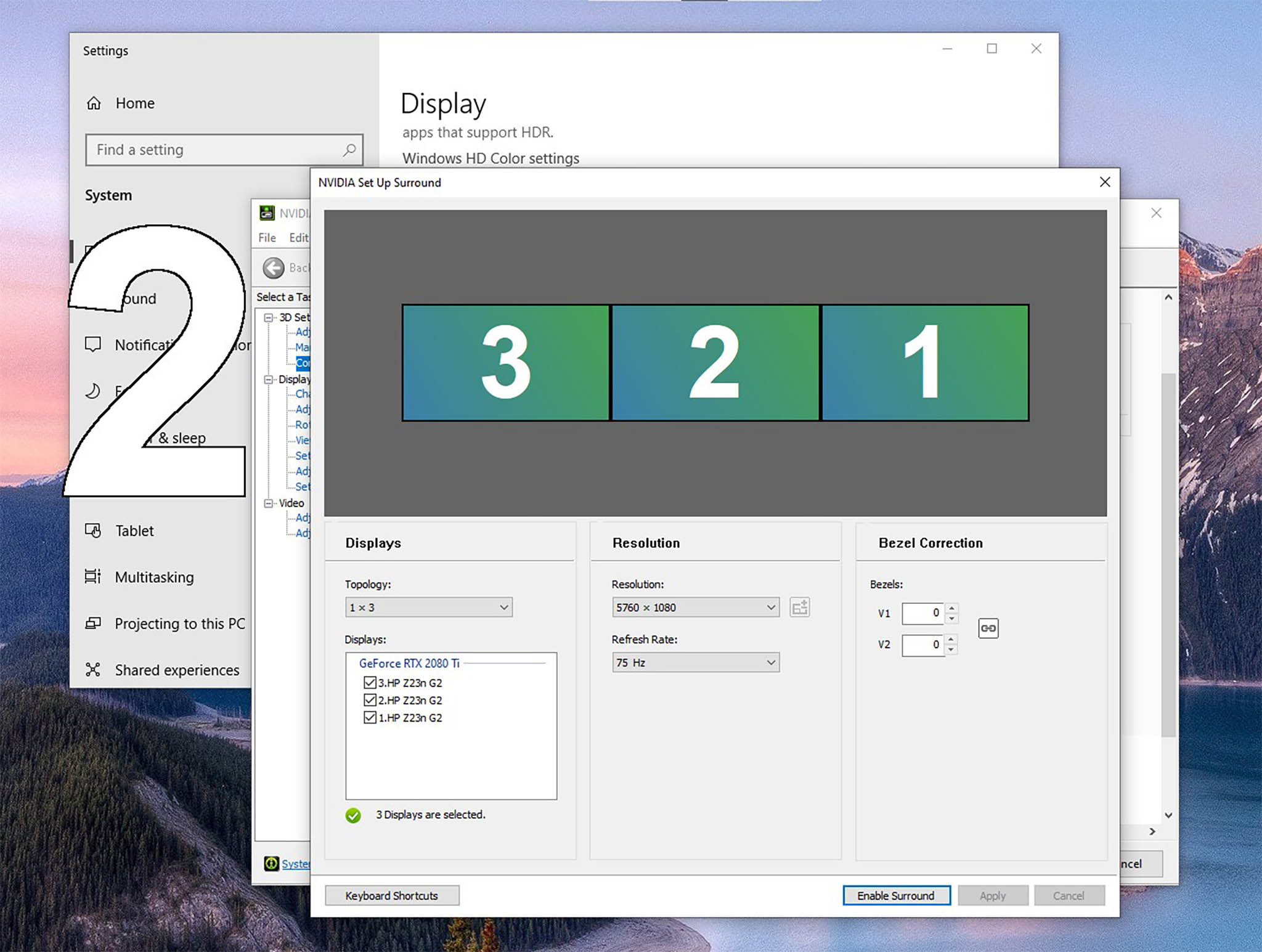Select display 2 in the Surround preview
The height and width of the screenshot is (952, 1262).
pos(715,362)
